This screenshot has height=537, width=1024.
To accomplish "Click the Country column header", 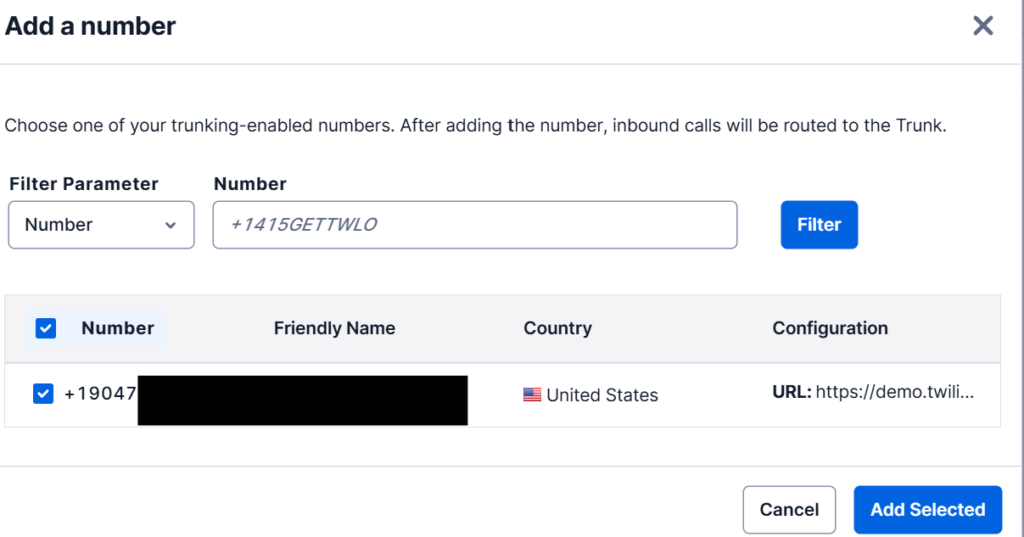I will pyautogui.click(x=558, y=328).
